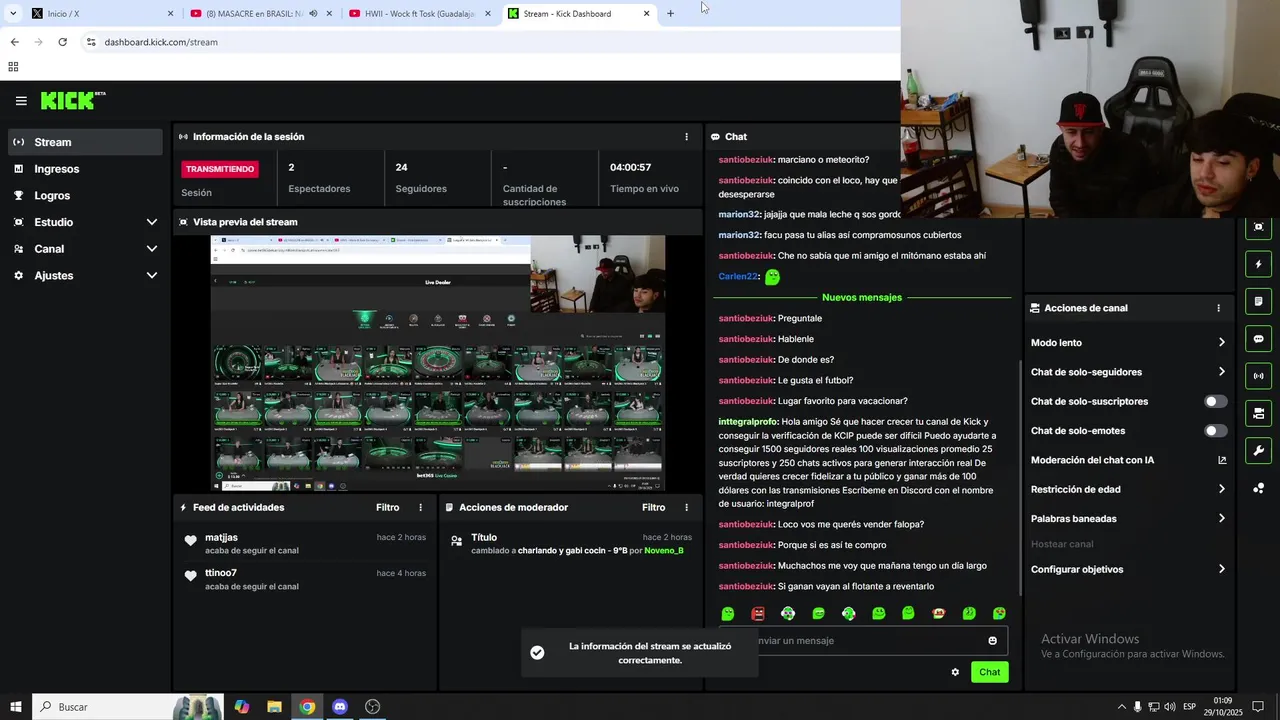Viewport: 1280px width, 720px height.
Task: Open the Feed de actividades Filtro
Action: (x=387, y=508)
